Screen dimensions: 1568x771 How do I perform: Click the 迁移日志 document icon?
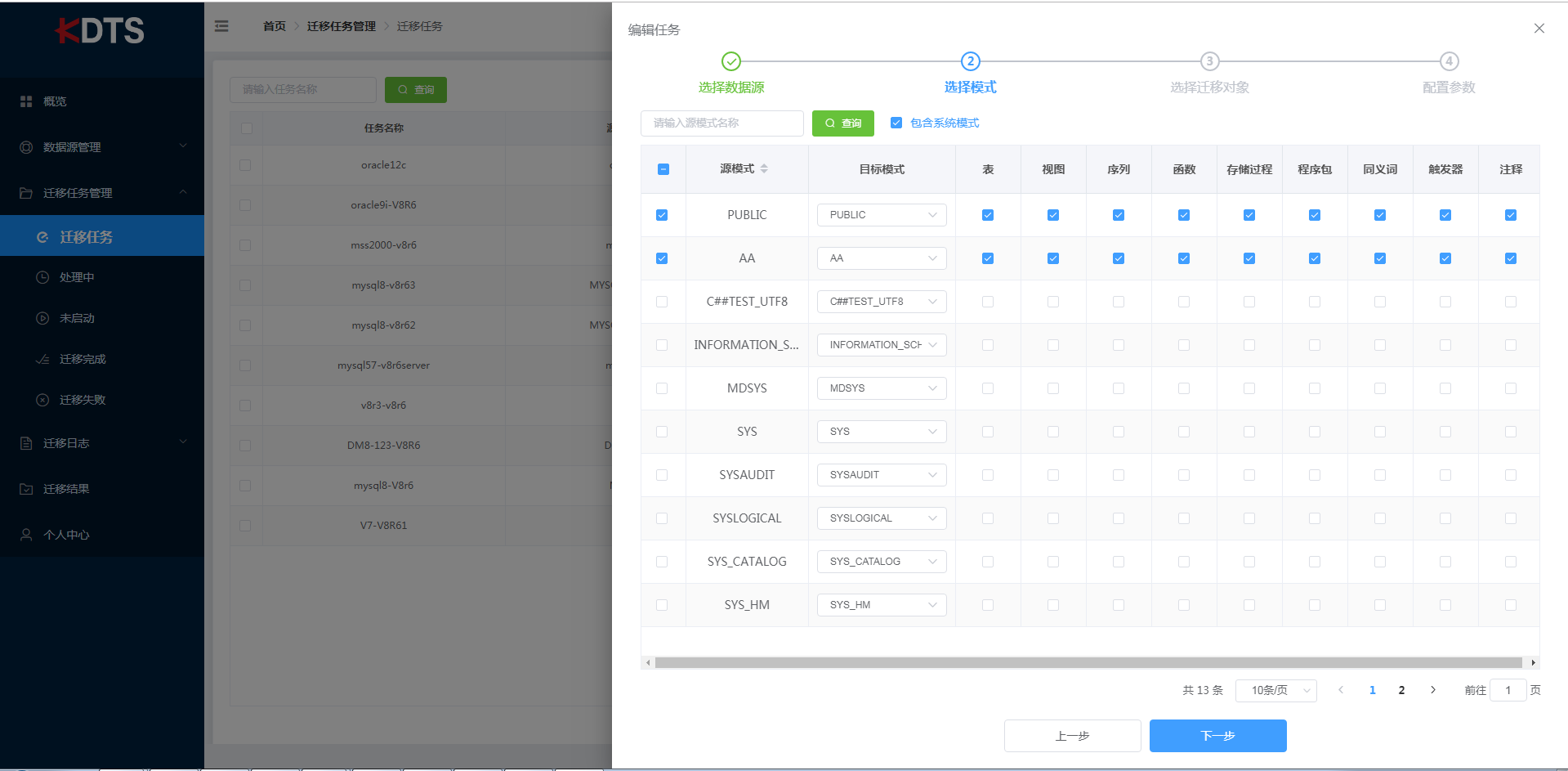click(26, 443)
